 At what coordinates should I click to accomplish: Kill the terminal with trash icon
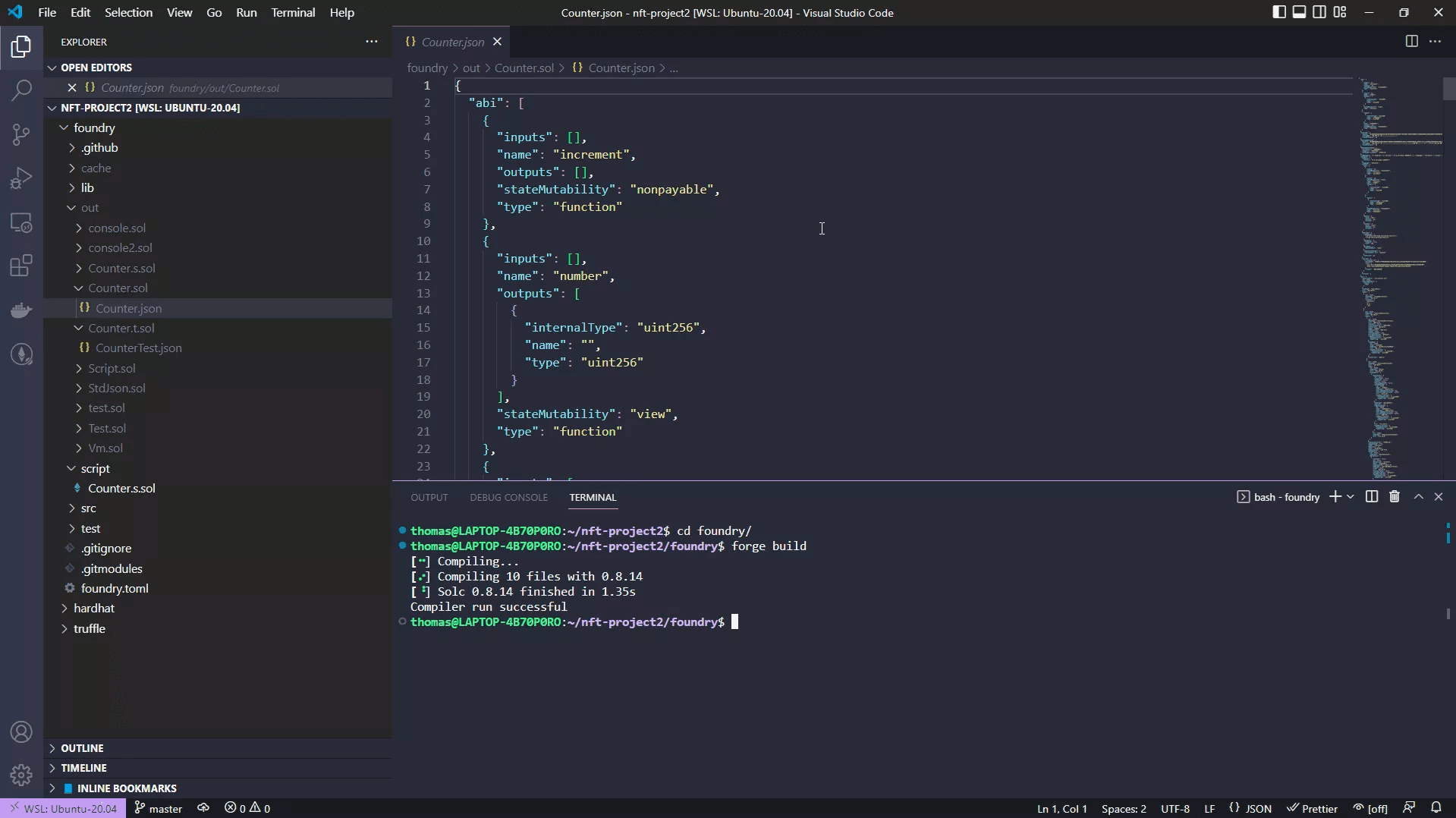[x=1395, y=497]
